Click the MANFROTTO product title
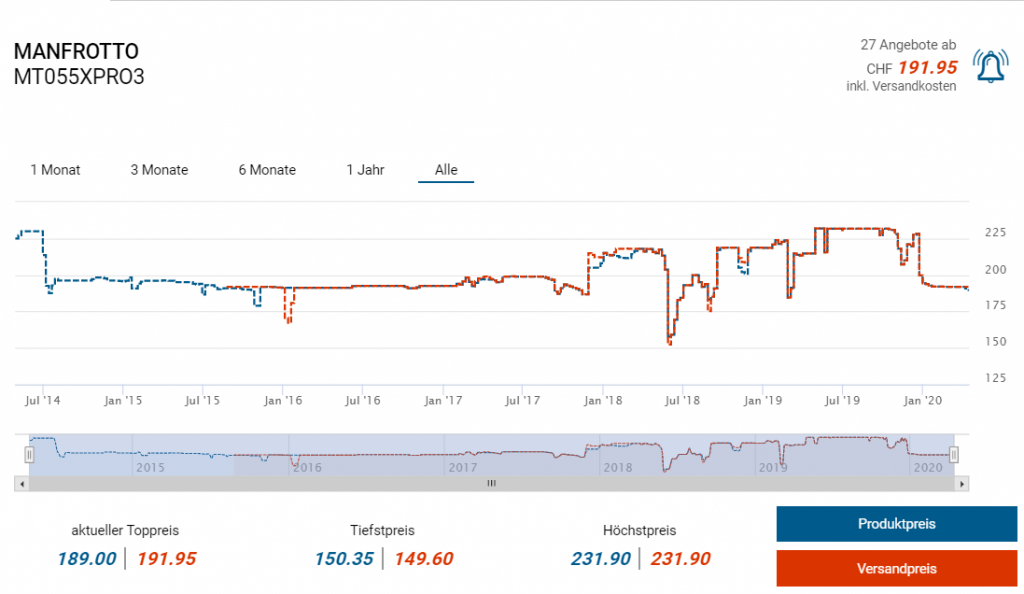This screenshot has height=594, width=1024. tap(76, 52)
